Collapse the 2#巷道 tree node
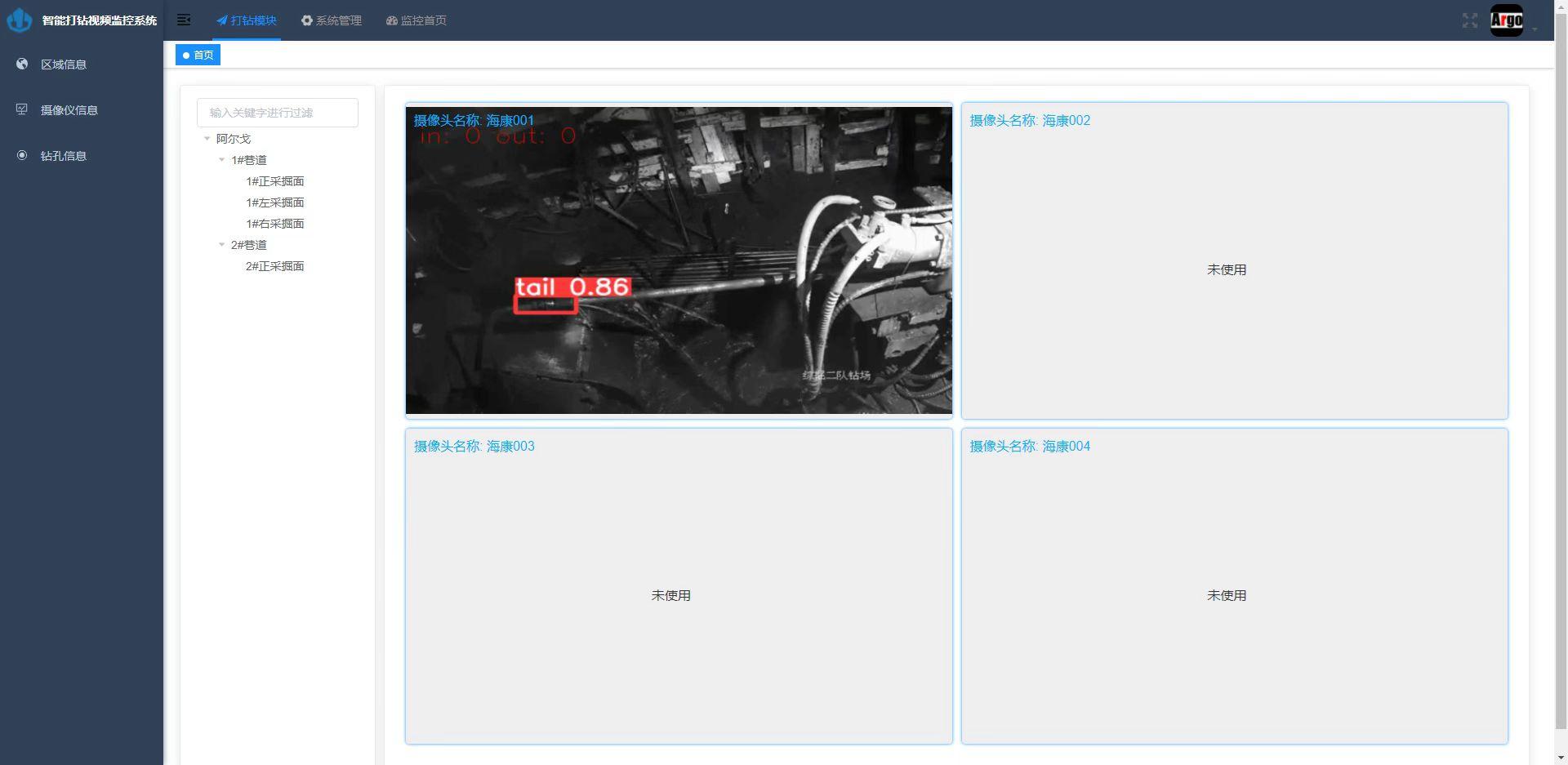 pyautogui.click(x=222, y=245)
